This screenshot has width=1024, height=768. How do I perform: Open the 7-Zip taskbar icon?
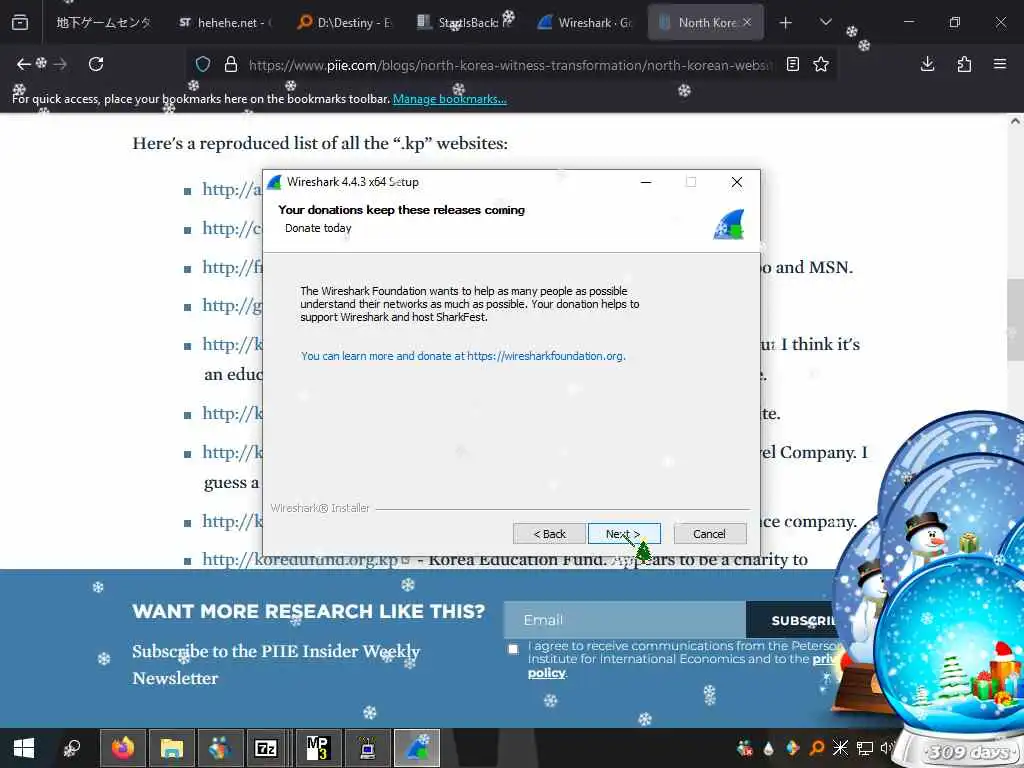click(266, 748)
